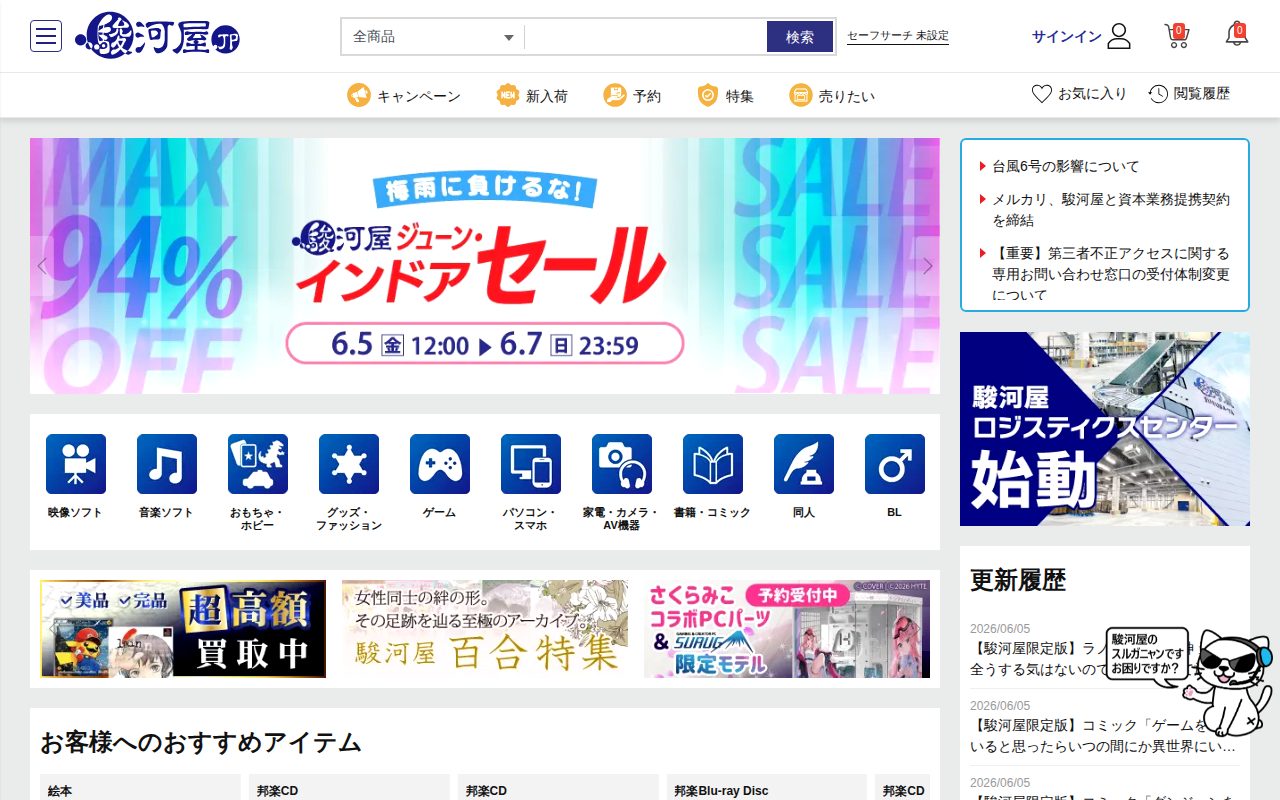Click the 邦楽Blu-ray Disc item label
Image resolution: width=1280 pixels, height=800 pixels.
(x=721, y=791)
